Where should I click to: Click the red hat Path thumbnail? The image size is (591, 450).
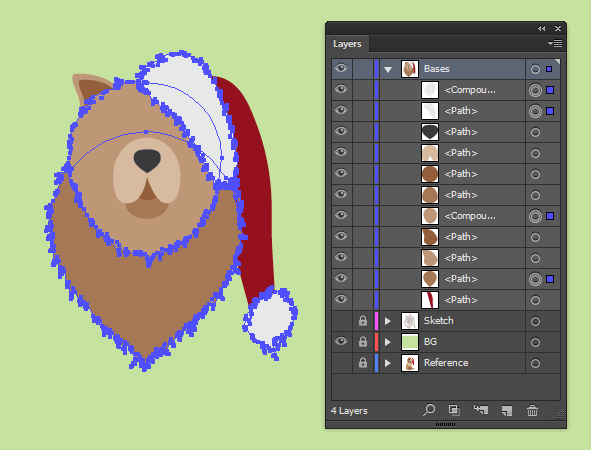click(430, 300)
